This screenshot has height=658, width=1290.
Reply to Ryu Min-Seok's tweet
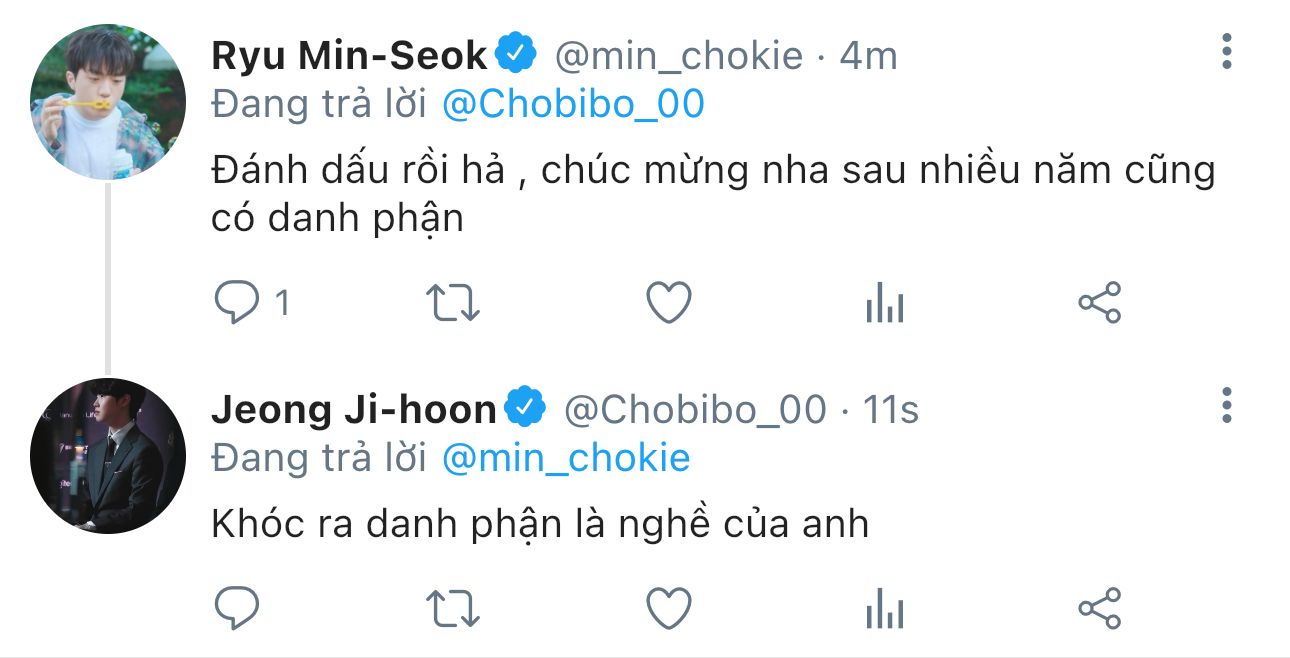pyautogui.click(x=238, y=303)
